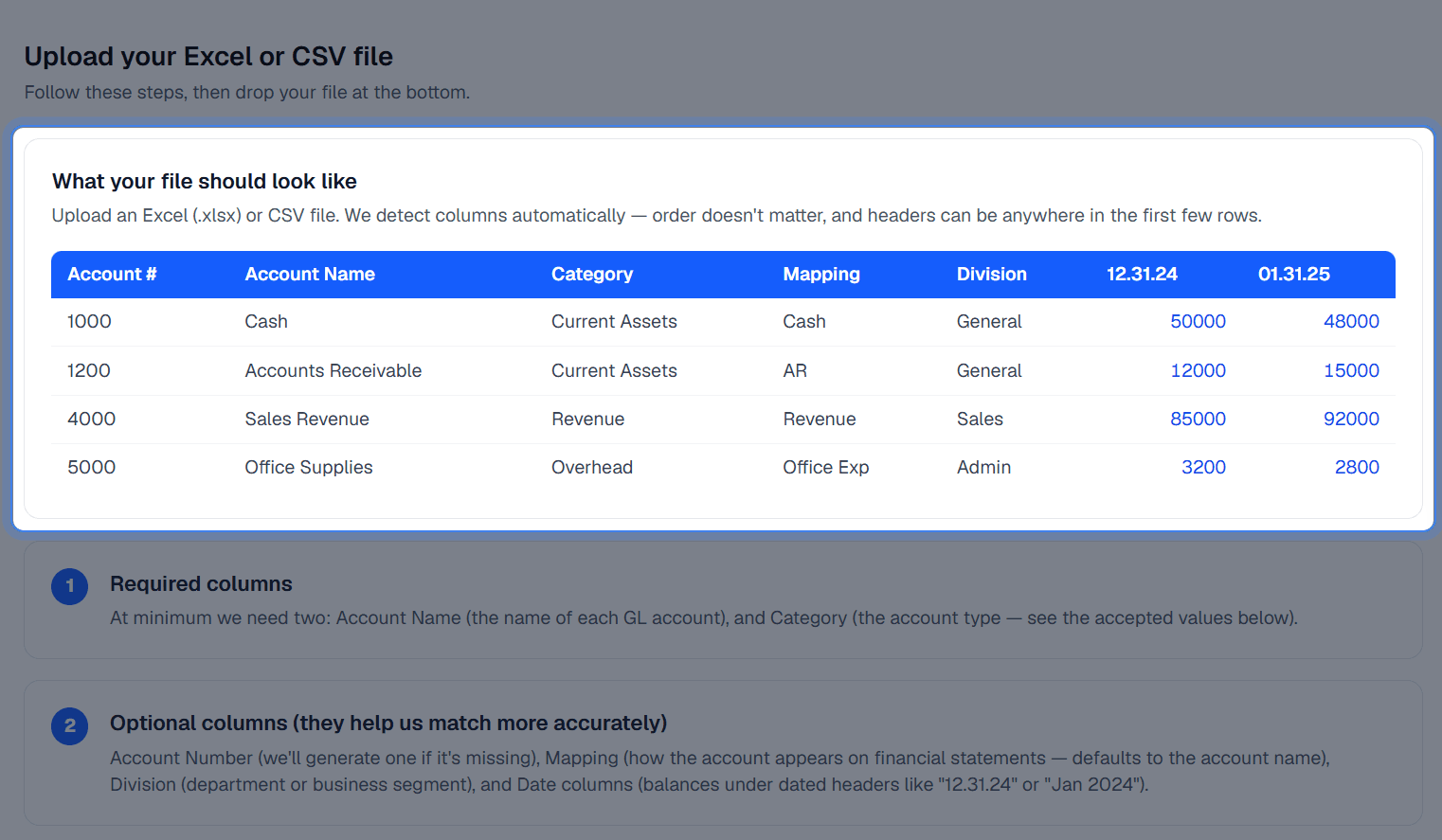Click the 3200 balance value
This screenshot has width=1442, height=840.
coord(1203,468)
